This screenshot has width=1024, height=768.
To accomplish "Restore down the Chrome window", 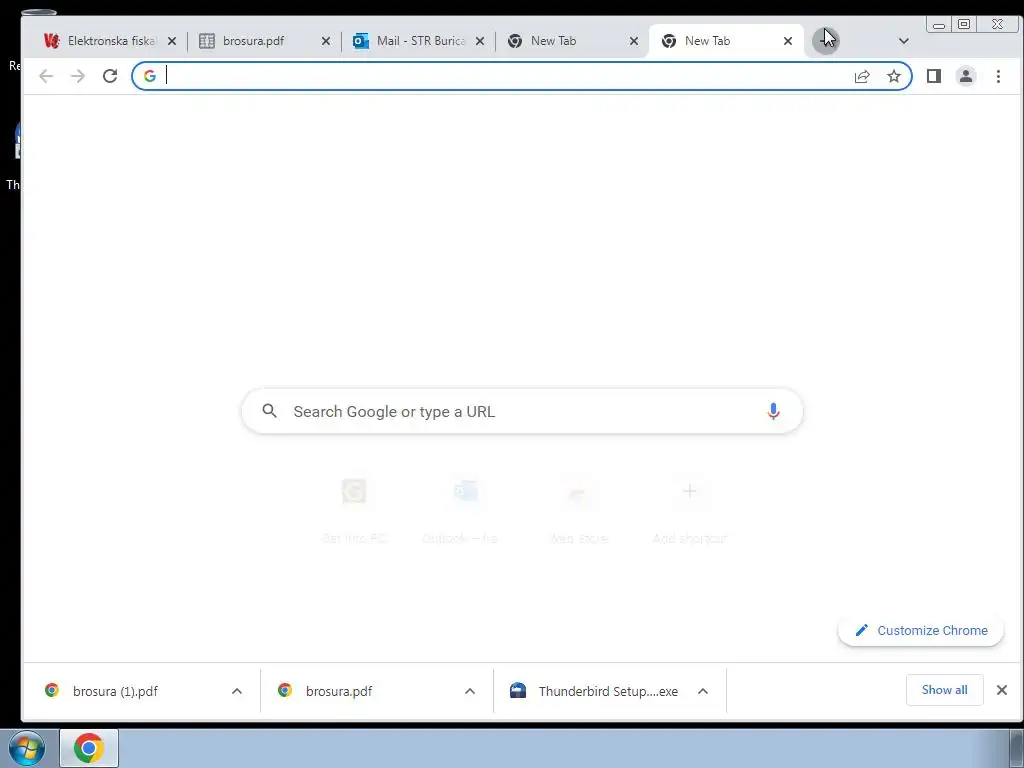I will 964,25.
